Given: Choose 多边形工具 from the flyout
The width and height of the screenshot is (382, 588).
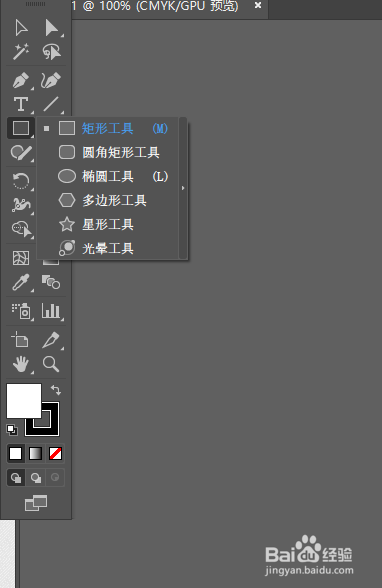Looking at the screenshot, I should pyautogui.click(x=108, y=200).
